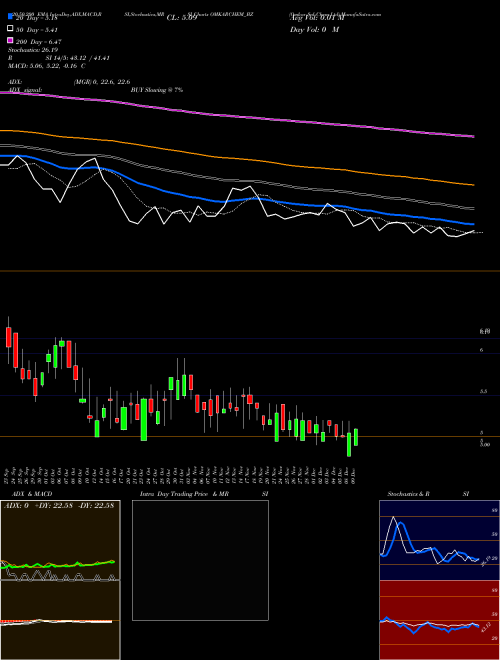
Task: Click the '(MGR) 0, 22.6, 22.6' ADX values
Action: point(102,82)
